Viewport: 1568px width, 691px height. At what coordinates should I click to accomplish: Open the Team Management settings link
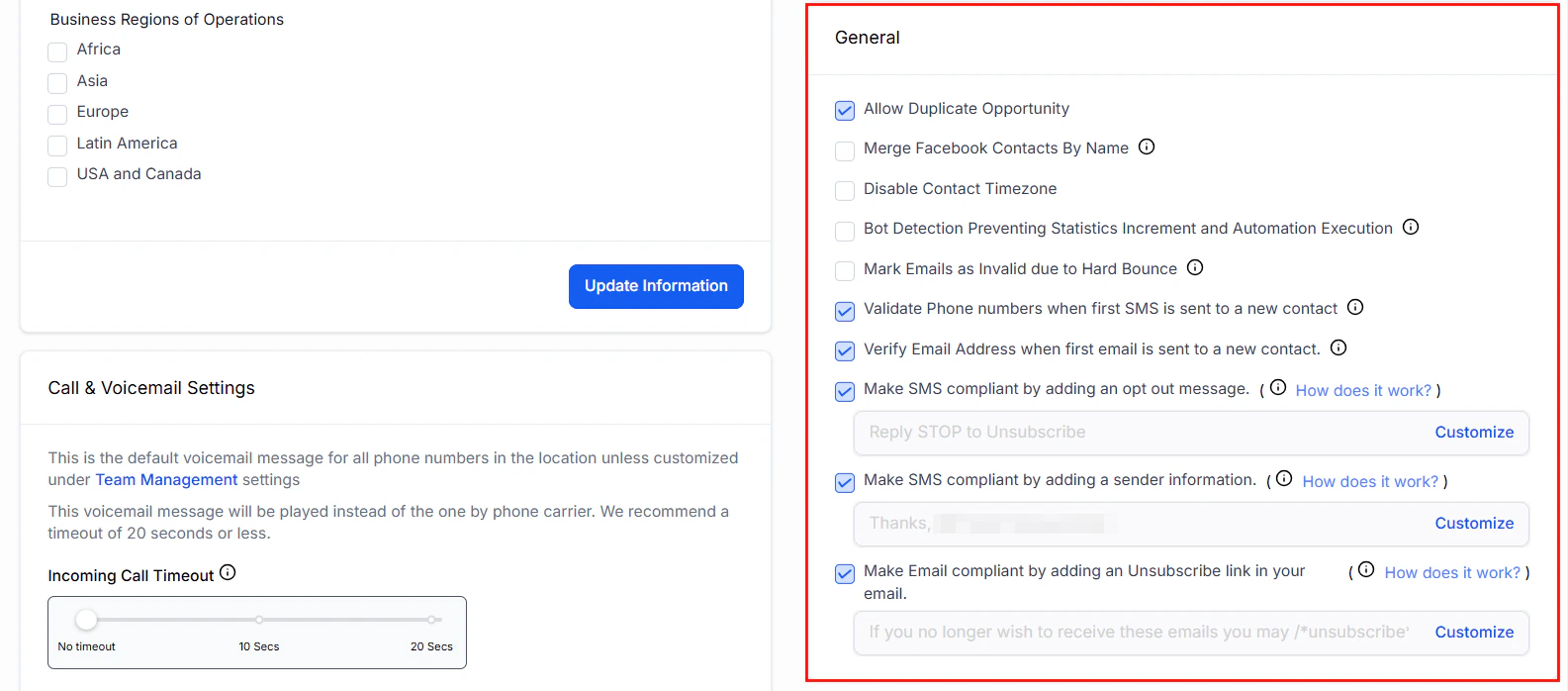(x=165, y=479)
